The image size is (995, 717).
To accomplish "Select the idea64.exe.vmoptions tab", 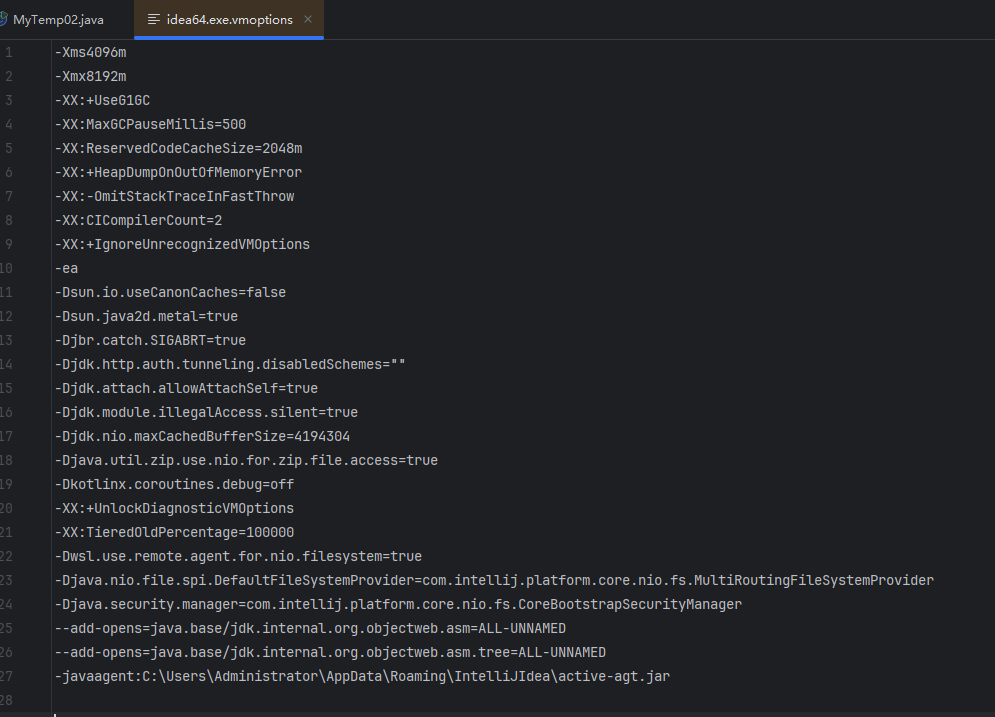I will click(x=229, y=20).
